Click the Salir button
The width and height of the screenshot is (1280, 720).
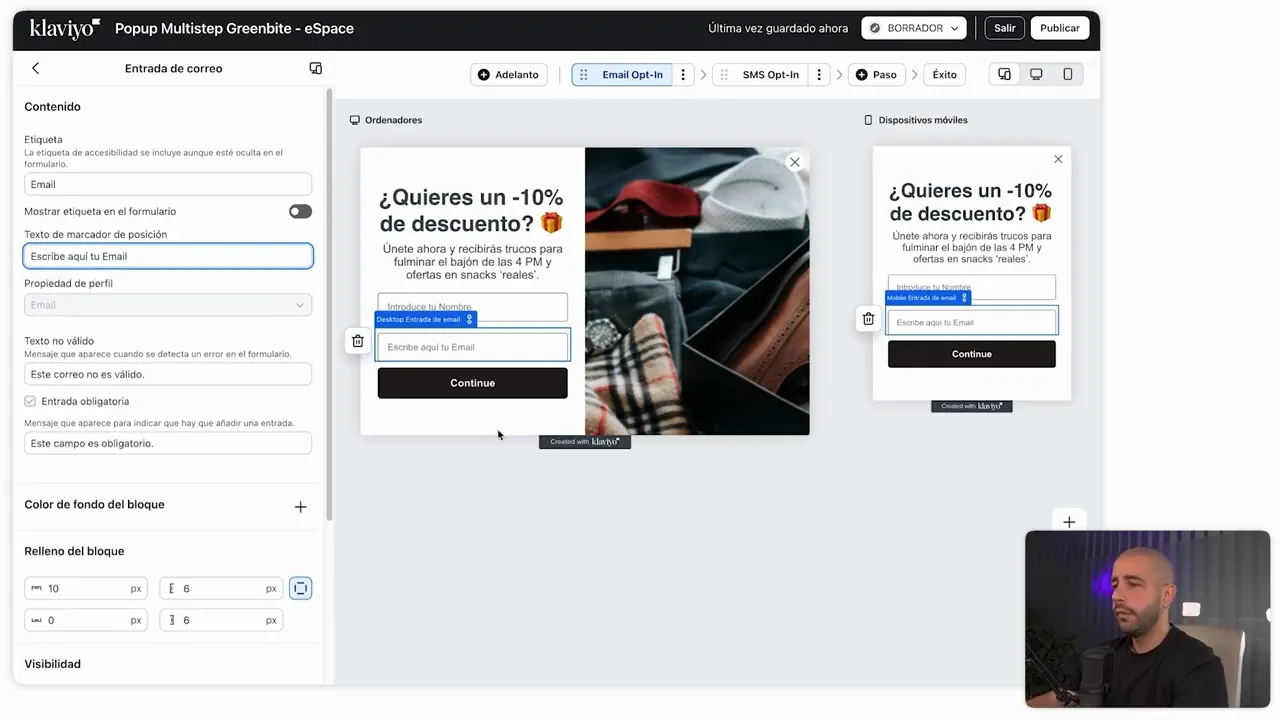pos(1004,28)
